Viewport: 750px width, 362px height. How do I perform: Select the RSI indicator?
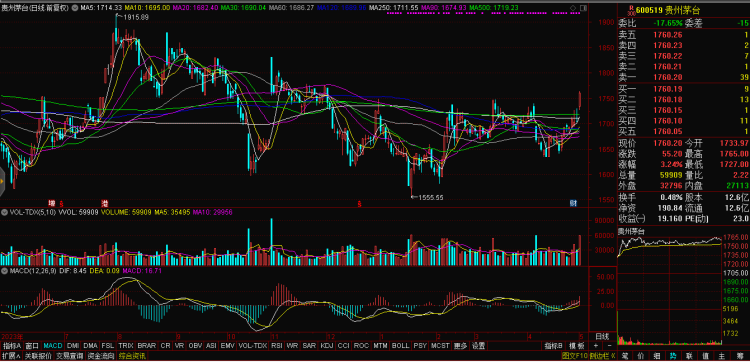[x=276, y=345]
